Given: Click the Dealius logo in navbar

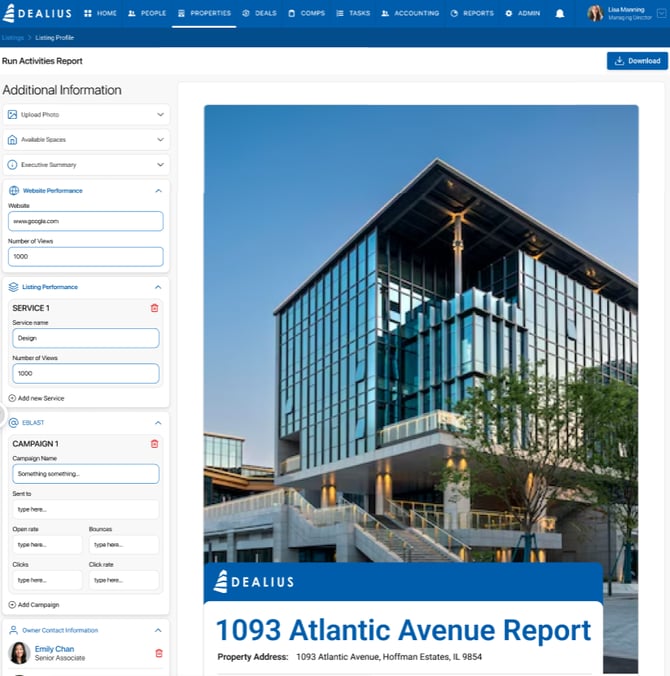Looking at the screenshot, I should pos(37,13).
